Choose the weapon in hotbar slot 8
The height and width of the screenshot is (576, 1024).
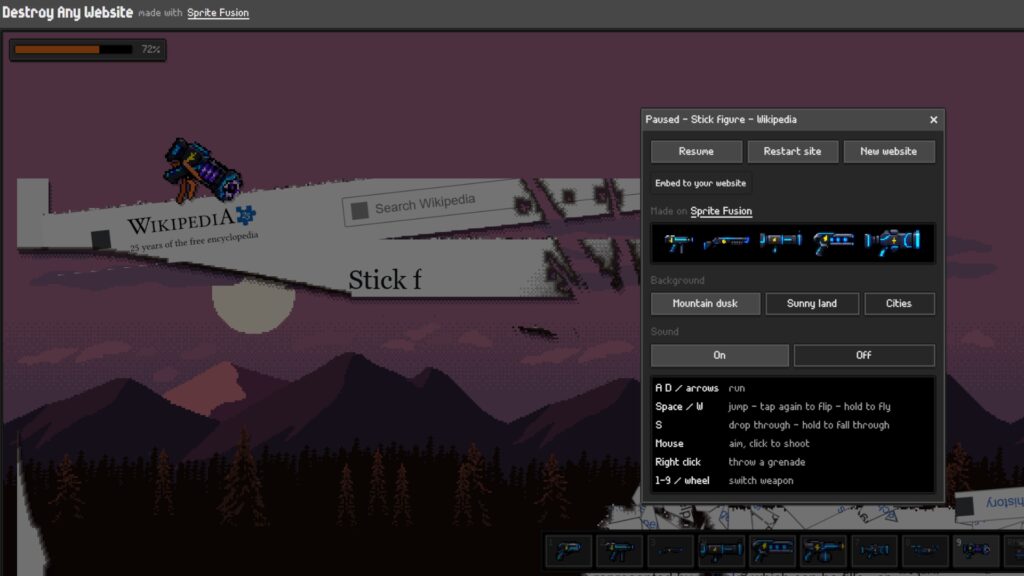(925, 550)
